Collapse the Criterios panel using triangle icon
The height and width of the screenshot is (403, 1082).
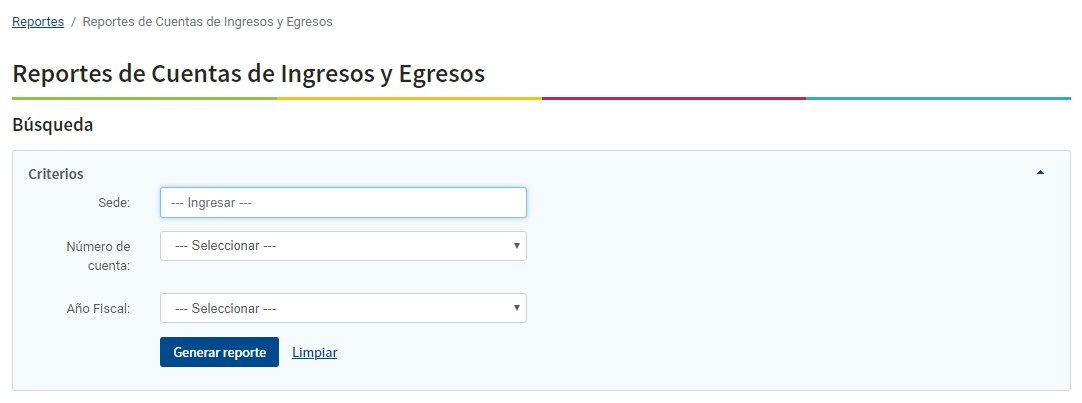click(x=1040, y=173)
